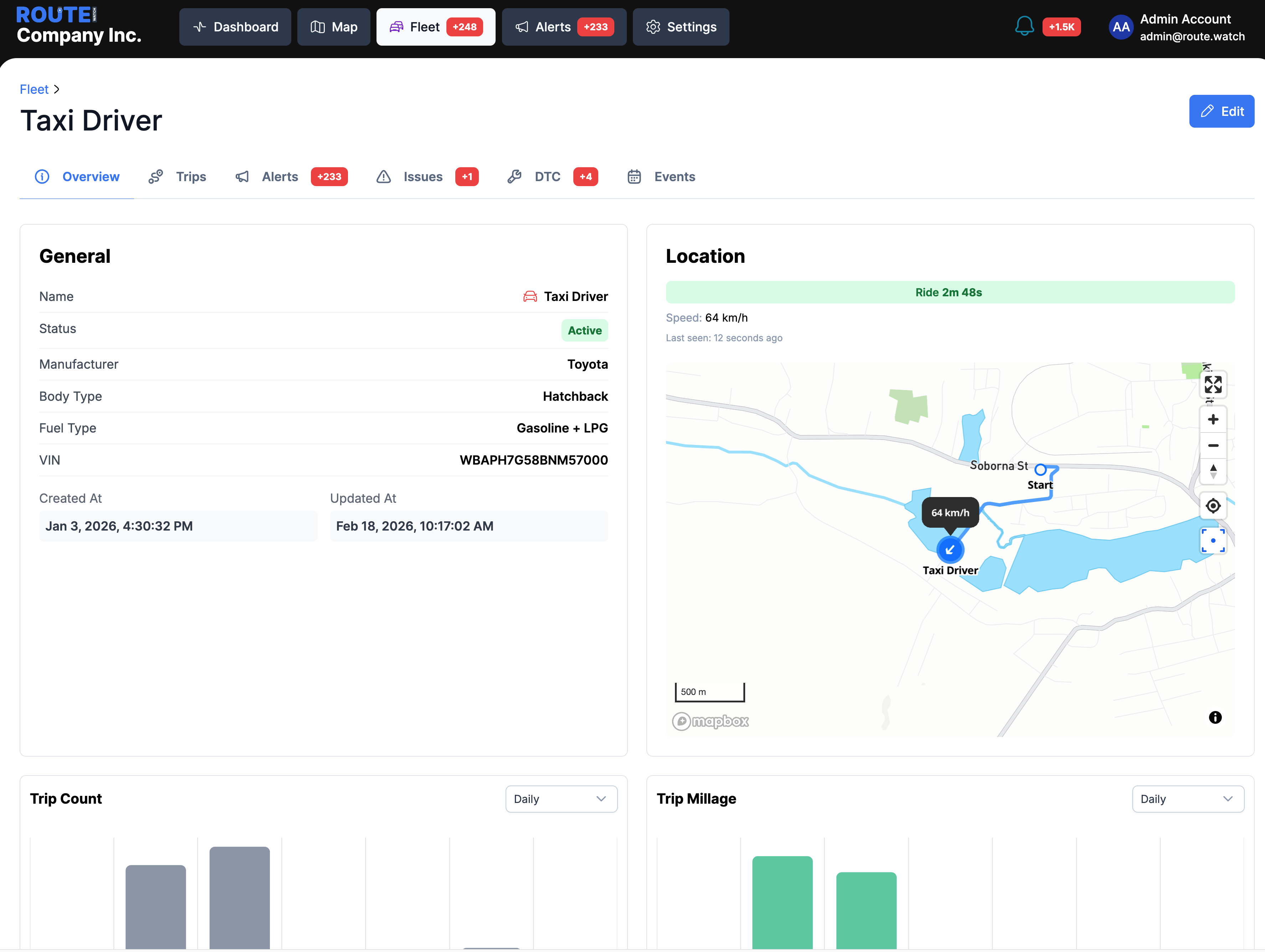Locate vehicle with crosshair target icon
The height and width of the screenshot is (952, 1265).
[1212, 506]
